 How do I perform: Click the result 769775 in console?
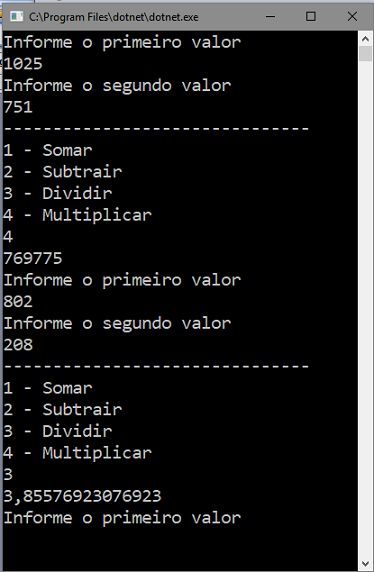[x=33, y=258]
